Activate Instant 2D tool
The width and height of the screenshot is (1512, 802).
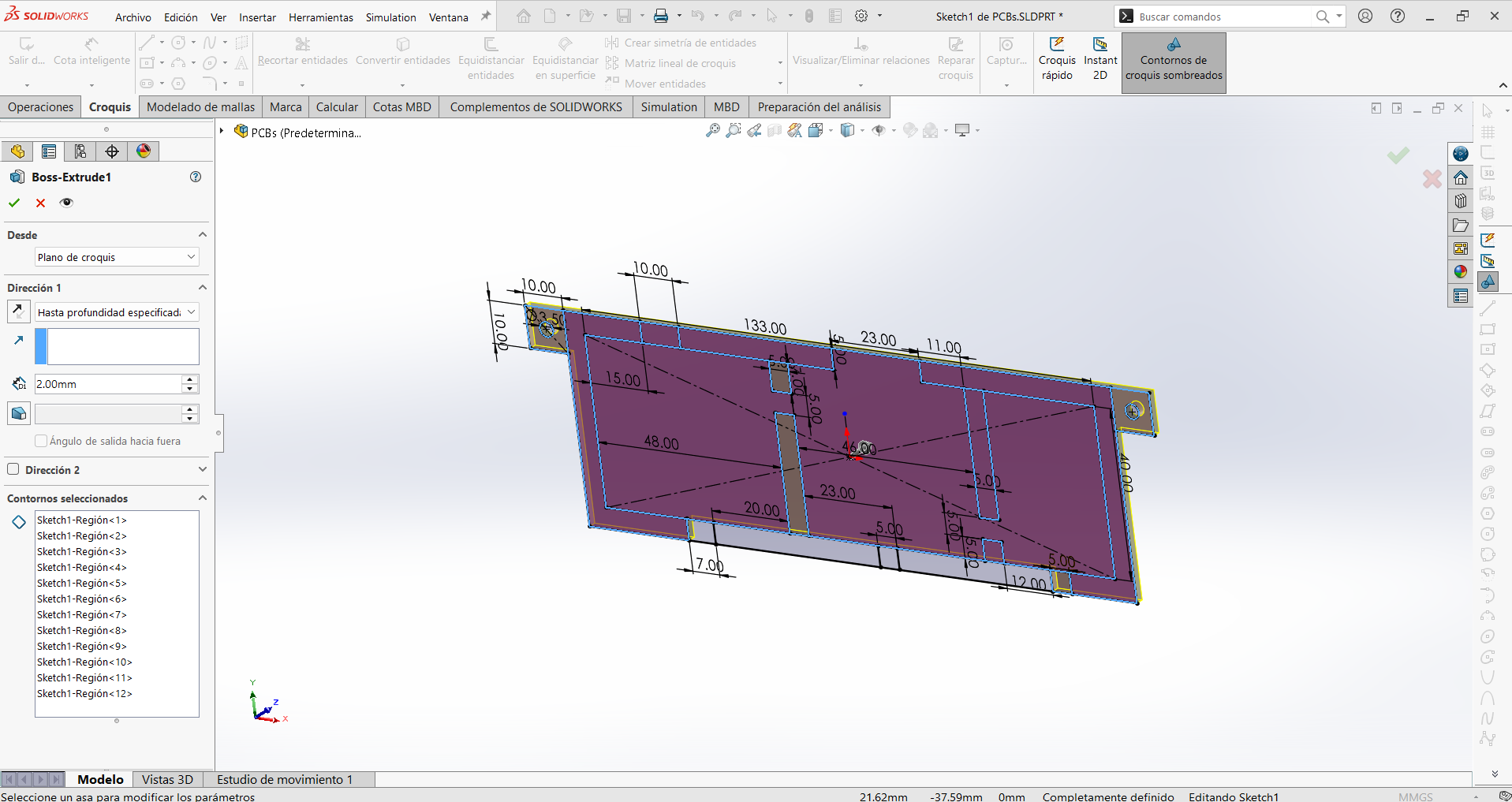point(1100,60)
